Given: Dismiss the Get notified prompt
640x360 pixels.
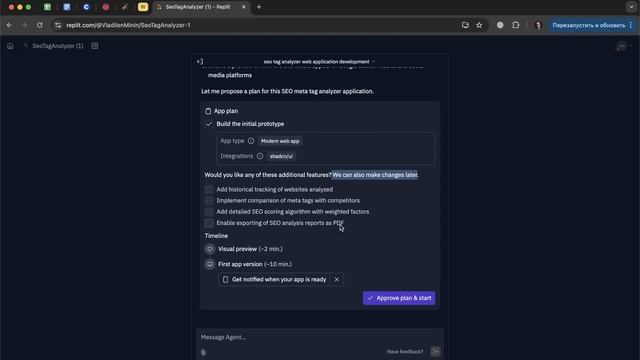Looking at the screenshot, I should pyautogui.click(x=337, y=280).
